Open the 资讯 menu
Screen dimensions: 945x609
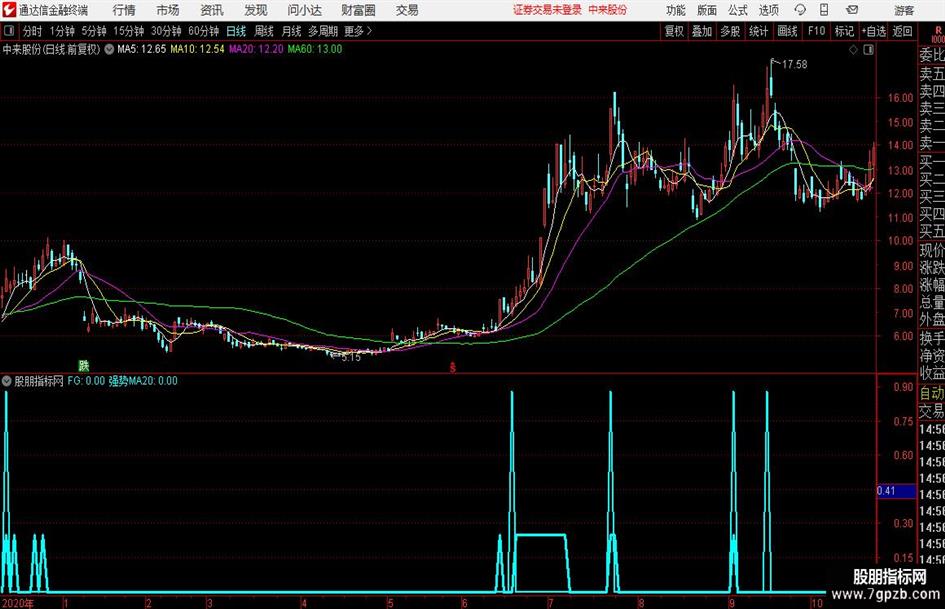click(212, 10)
